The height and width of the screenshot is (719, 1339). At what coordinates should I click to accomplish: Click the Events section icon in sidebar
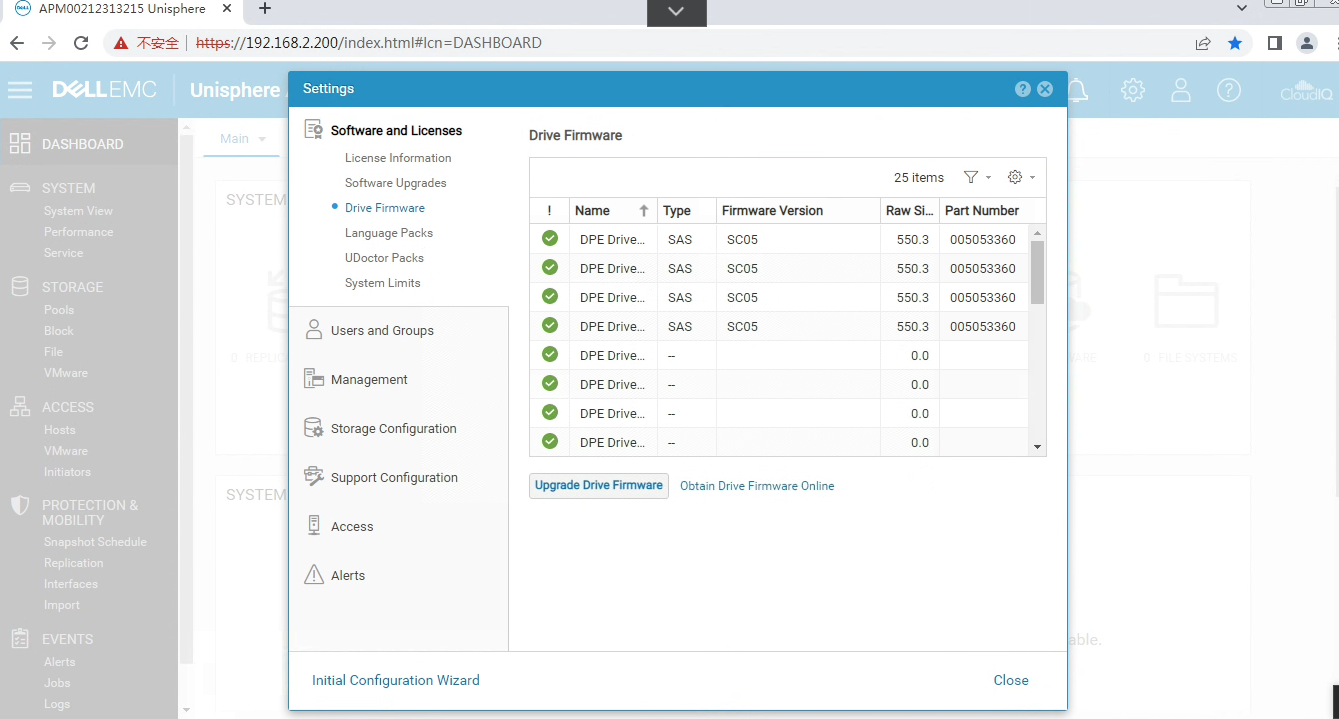tap(20, 639)
